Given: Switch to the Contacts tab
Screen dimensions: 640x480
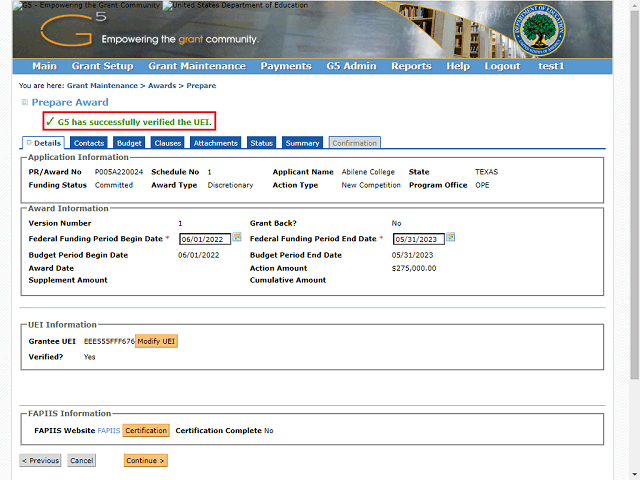Looking at the screenshot, I should click(89, 143).
